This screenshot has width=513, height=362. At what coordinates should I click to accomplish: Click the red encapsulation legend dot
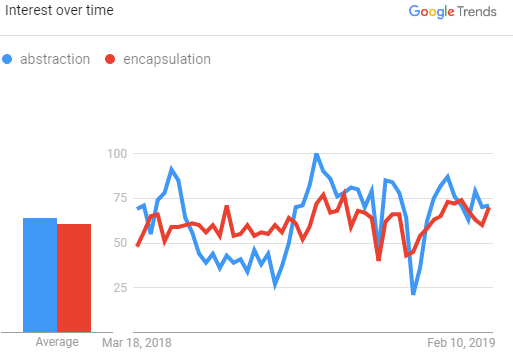[110, 59]
